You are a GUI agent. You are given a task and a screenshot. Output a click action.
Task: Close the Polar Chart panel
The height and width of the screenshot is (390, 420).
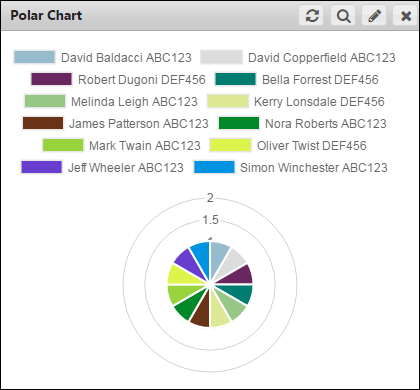[x=406, y=15]
